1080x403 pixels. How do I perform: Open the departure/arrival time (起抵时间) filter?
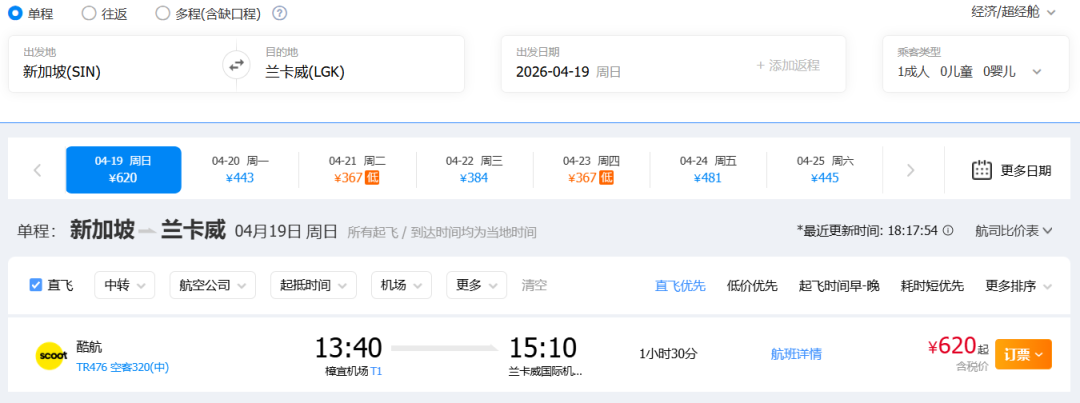(x=313, y=285)
